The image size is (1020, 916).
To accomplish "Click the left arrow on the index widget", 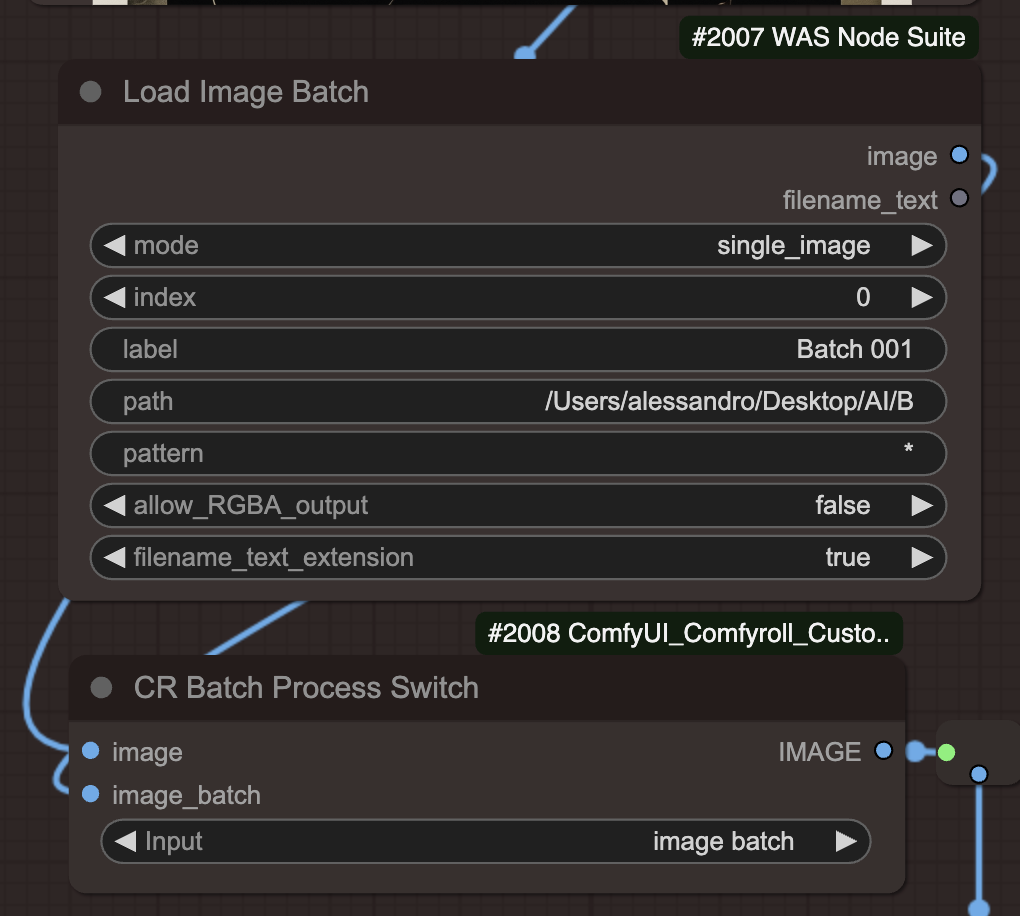I will (113, 297).
